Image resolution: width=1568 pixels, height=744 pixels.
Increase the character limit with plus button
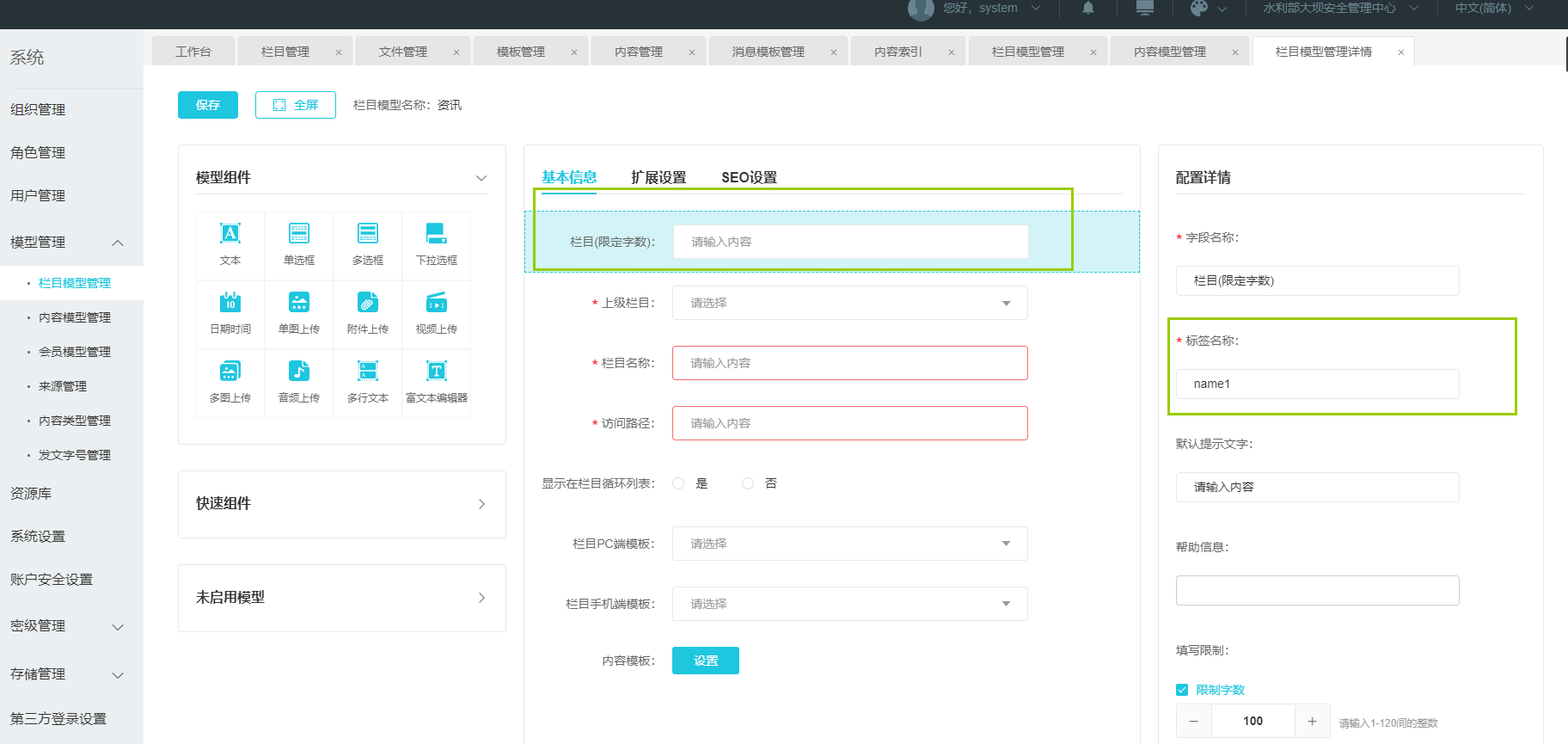tap(1312, 721)
